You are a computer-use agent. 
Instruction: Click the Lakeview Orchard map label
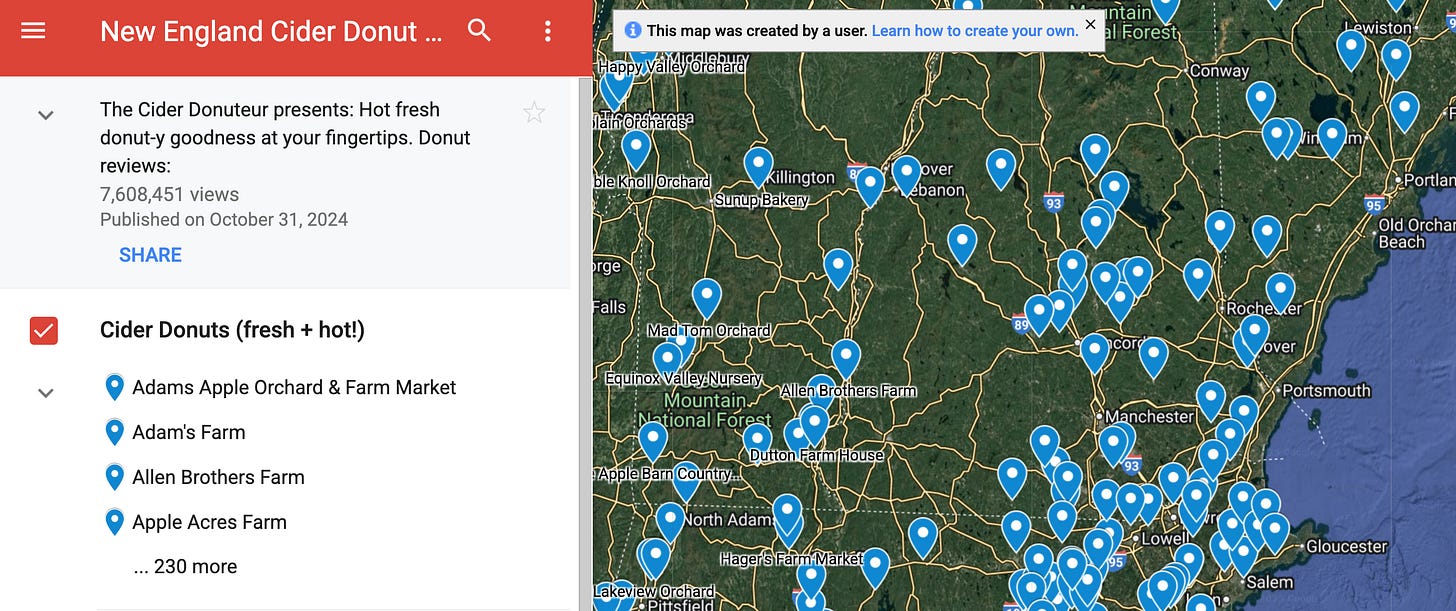654,592
